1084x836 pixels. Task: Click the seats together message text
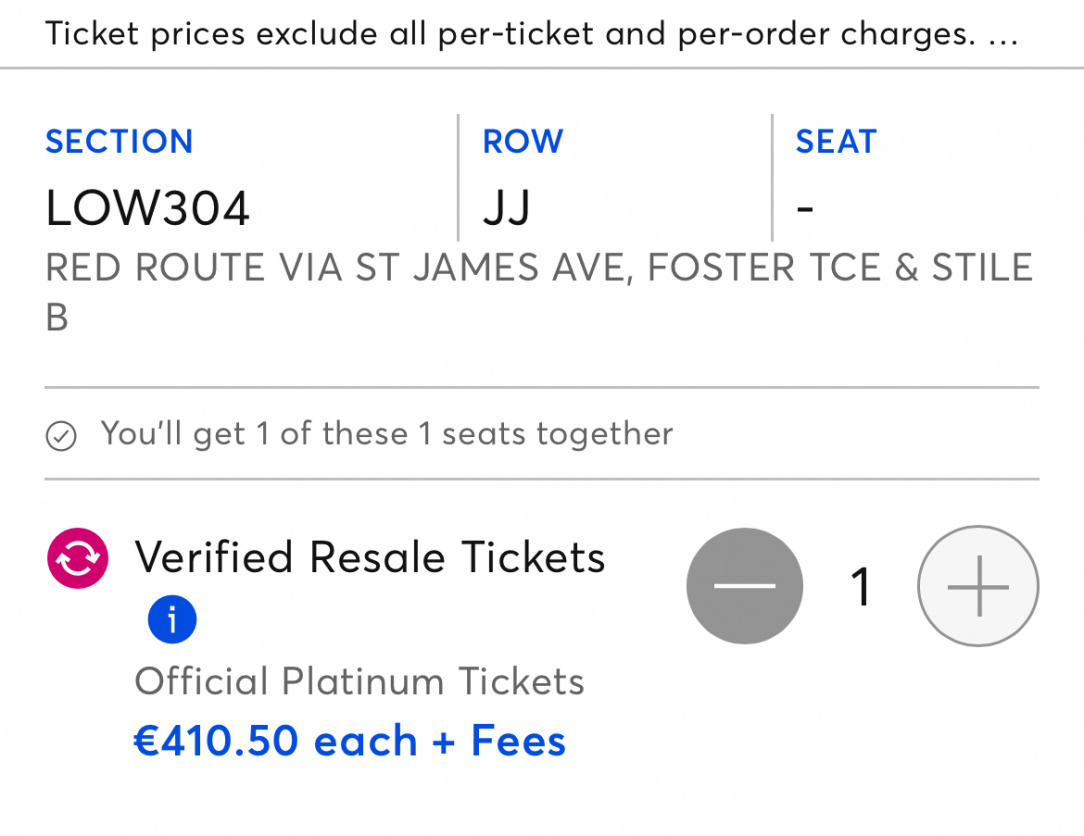pyautogui.click(x=386, y=434)
